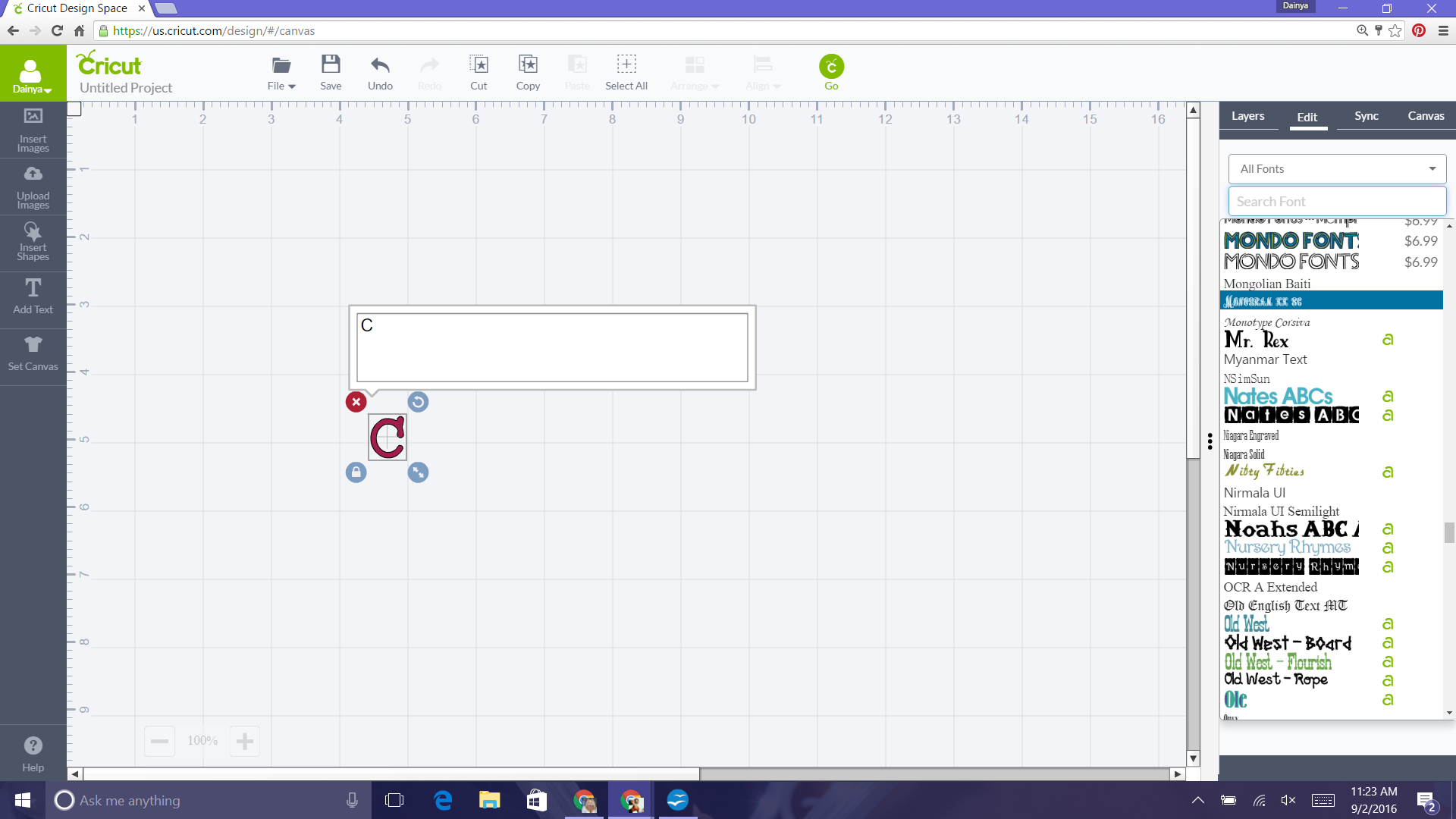Switch to the Edit tab

point(1307,117)
